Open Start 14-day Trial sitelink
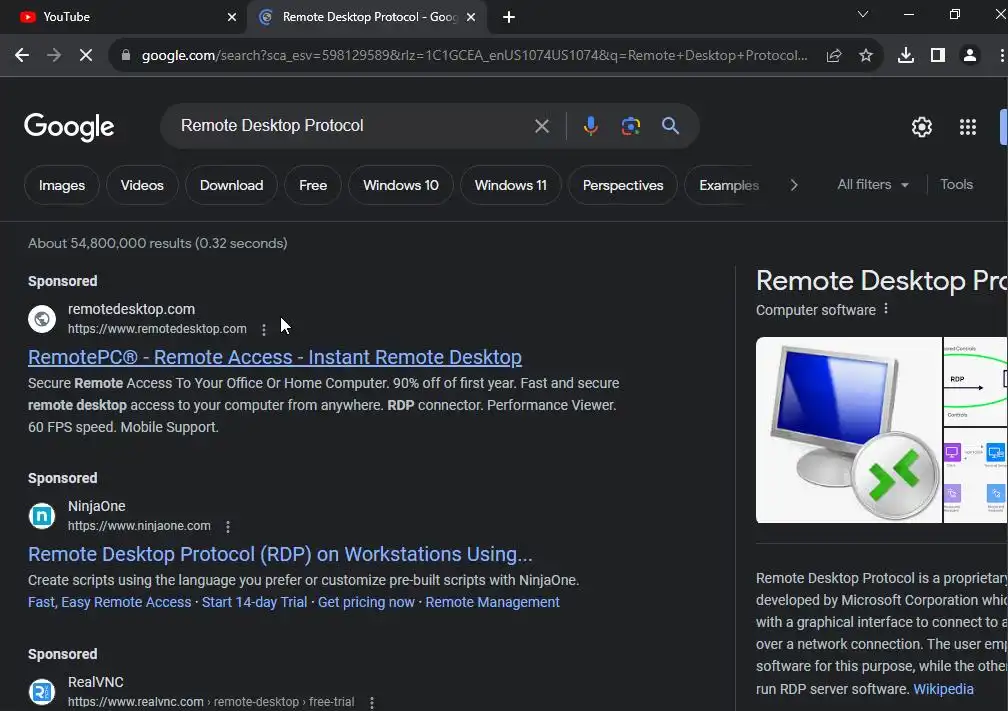Screen dimensions: 1008x711 point(255,602)
